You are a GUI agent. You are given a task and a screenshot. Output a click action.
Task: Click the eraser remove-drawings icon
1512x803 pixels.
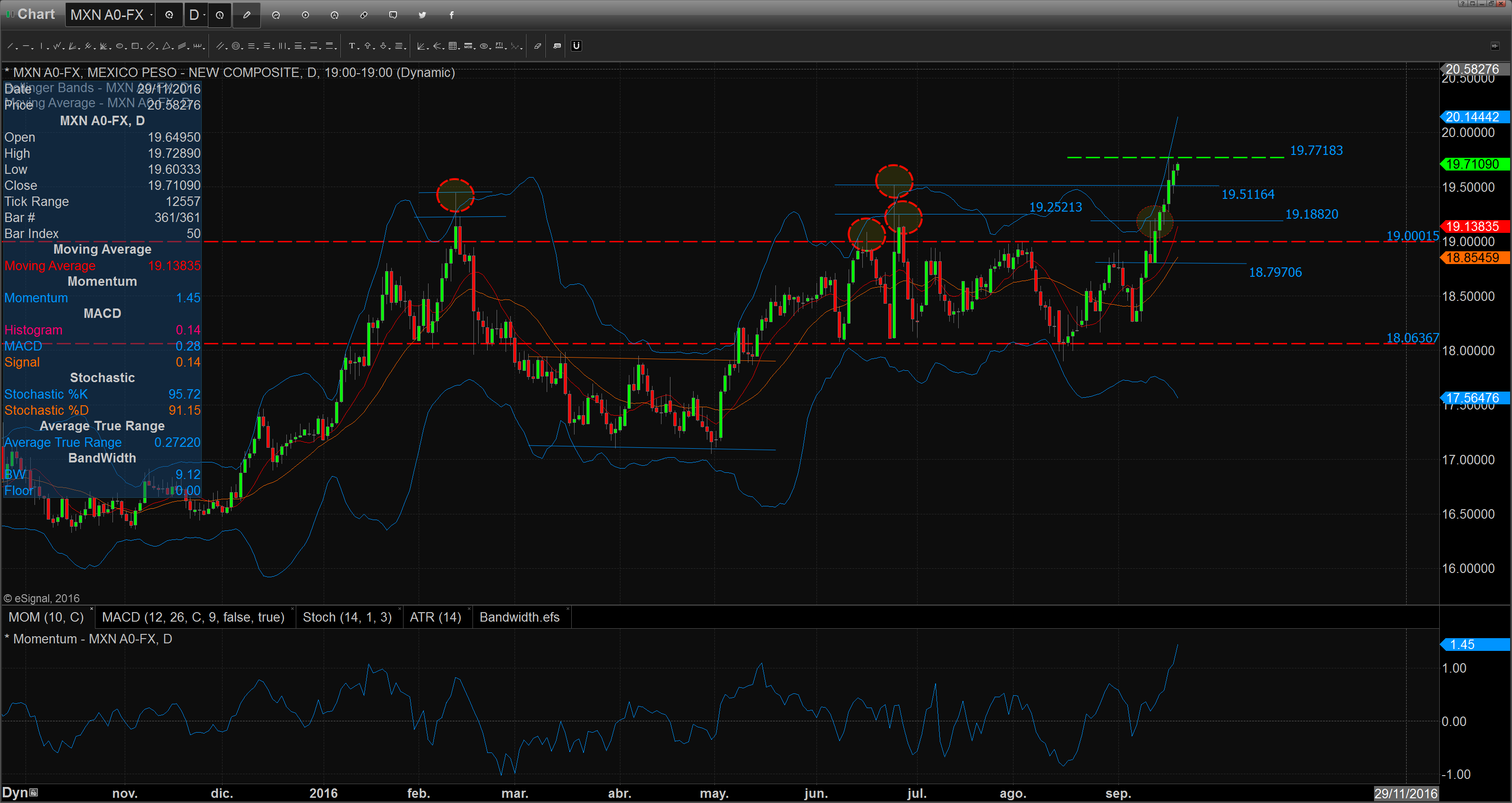(537, 46)
